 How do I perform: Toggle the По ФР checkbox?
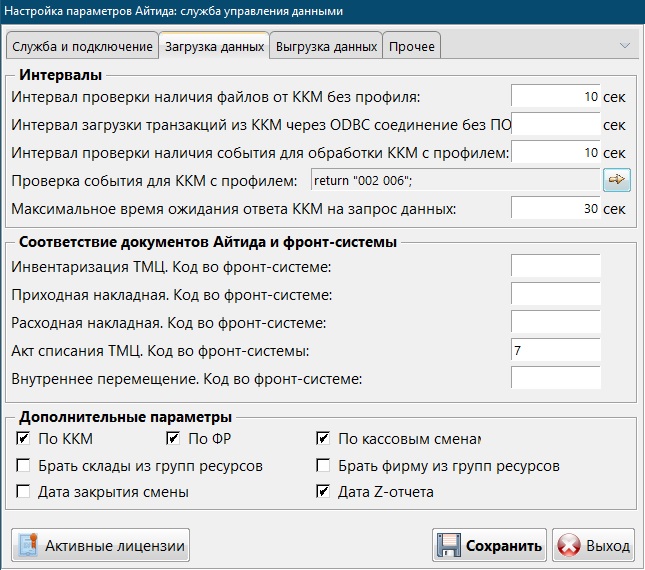[x=173, y=438]
